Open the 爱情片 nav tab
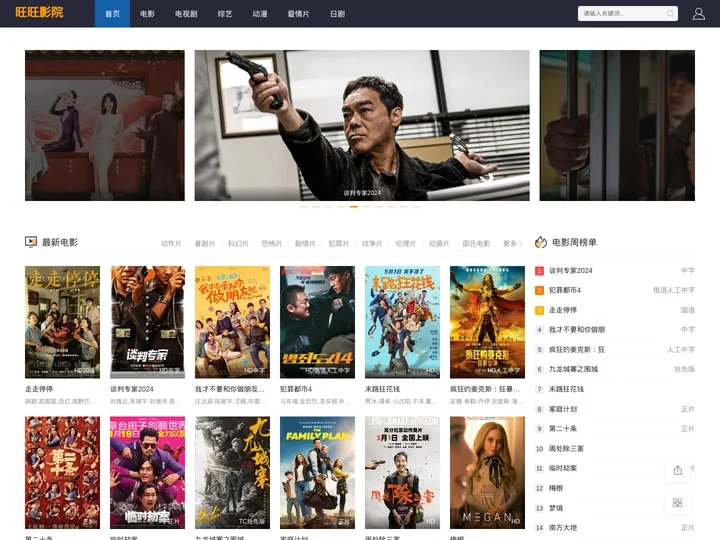The image size is (720, 540). point(298,14)
